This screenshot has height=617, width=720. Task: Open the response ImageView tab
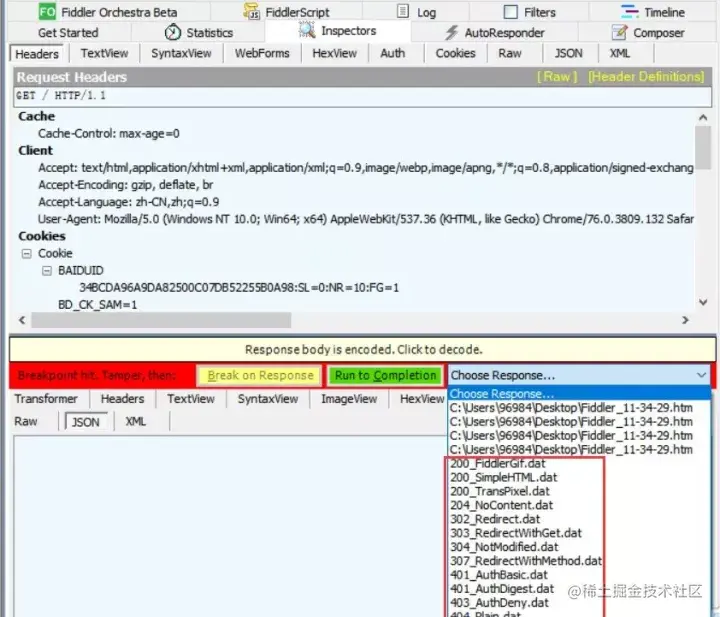(x=349, y=398)
